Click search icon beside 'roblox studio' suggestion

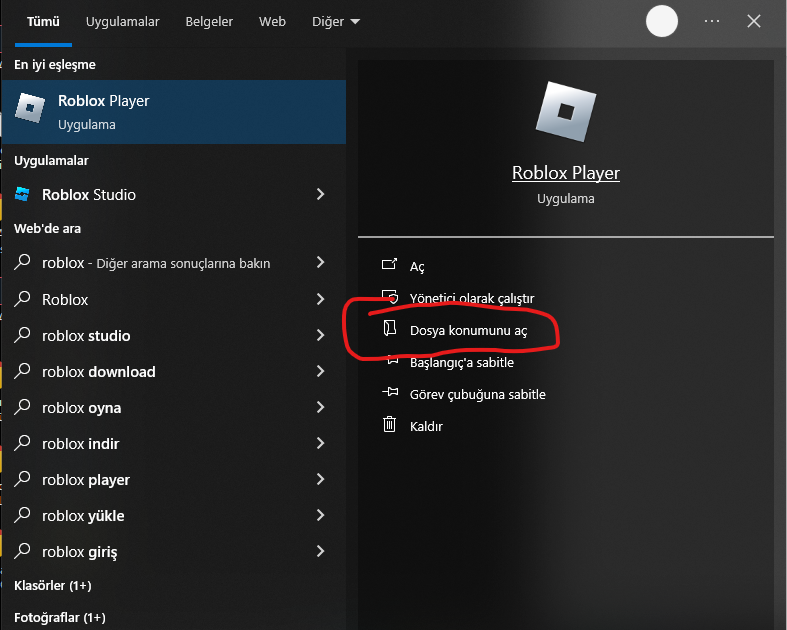22,334
